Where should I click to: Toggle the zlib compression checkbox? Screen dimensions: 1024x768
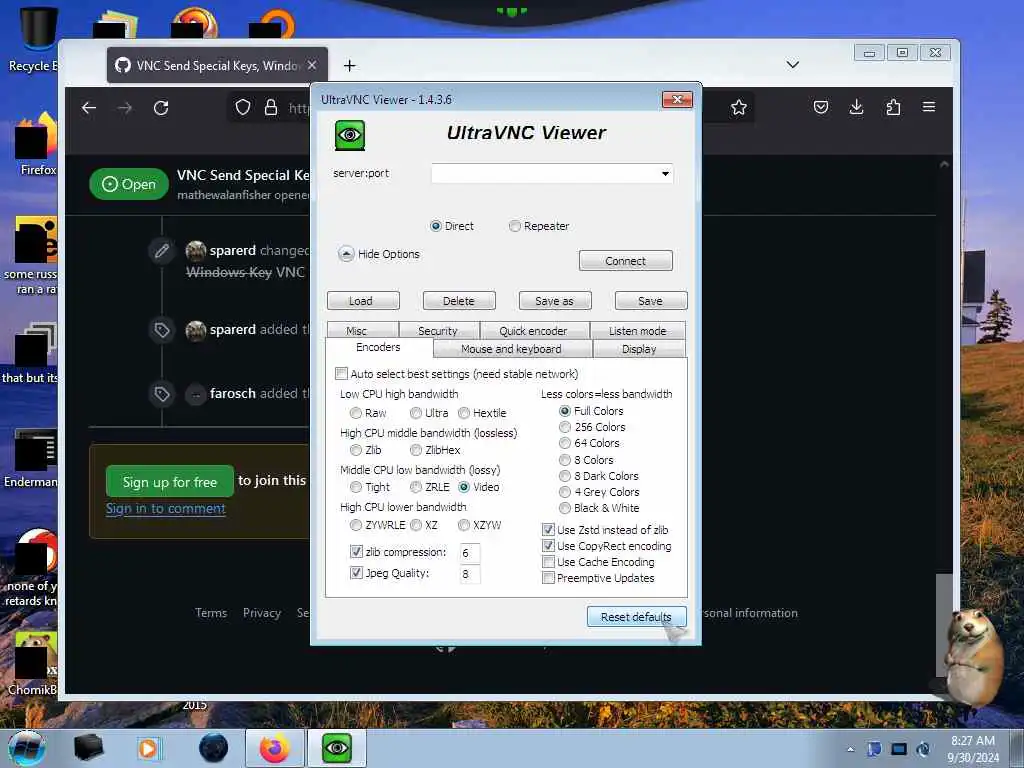(356, 552)
